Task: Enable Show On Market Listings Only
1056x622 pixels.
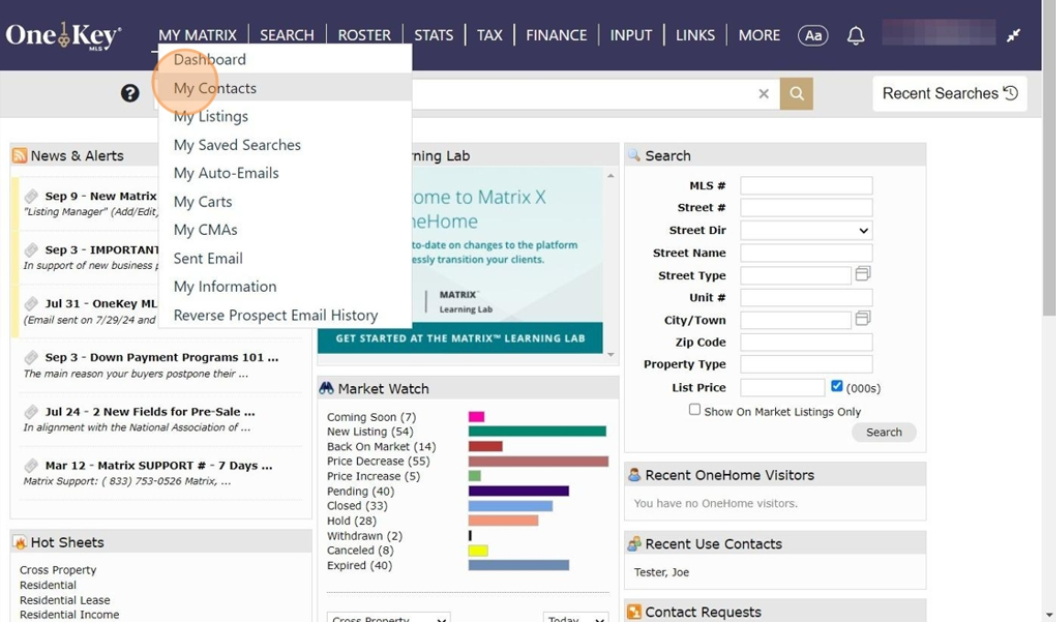Action: [x=694, y=409]
